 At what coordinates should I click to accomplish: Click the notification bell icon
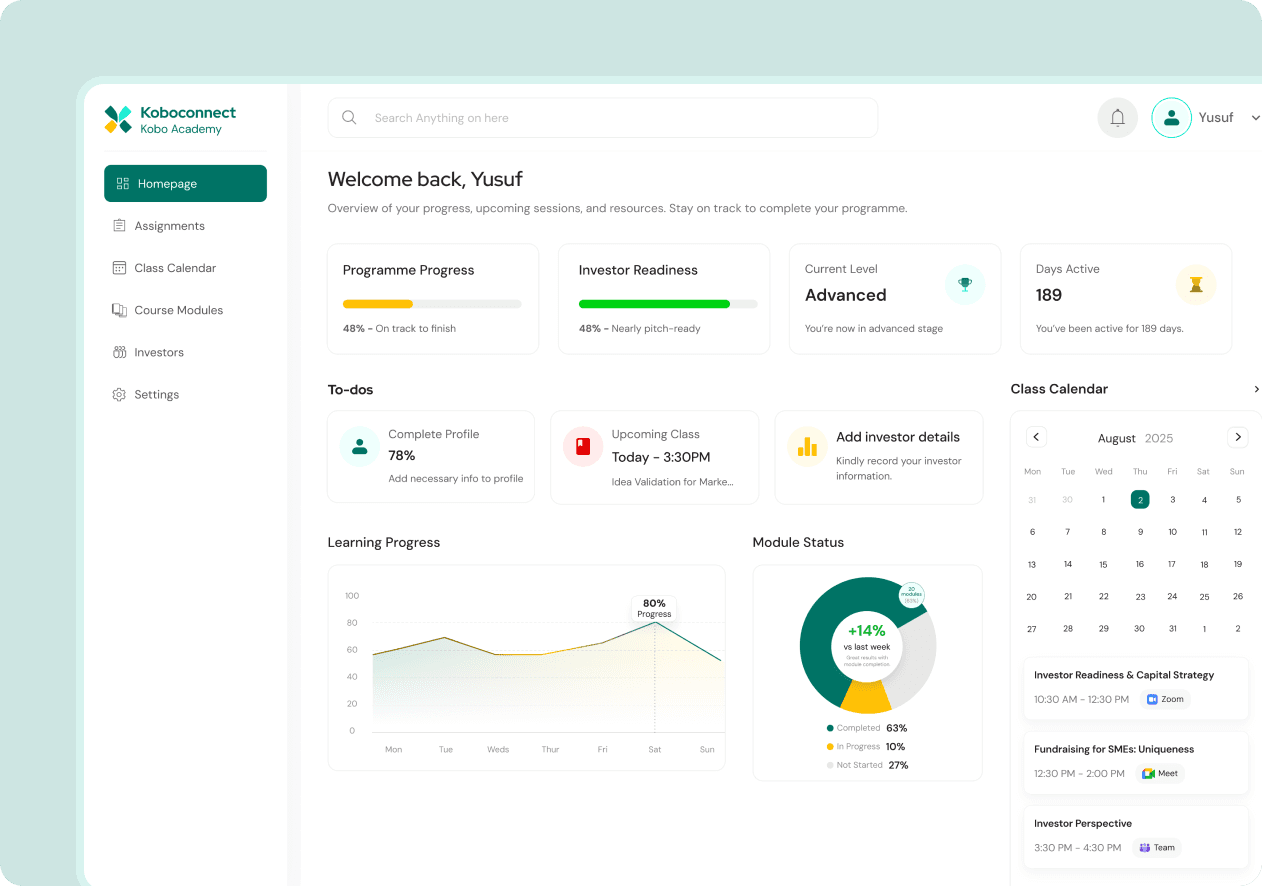tap(1117, 117)
